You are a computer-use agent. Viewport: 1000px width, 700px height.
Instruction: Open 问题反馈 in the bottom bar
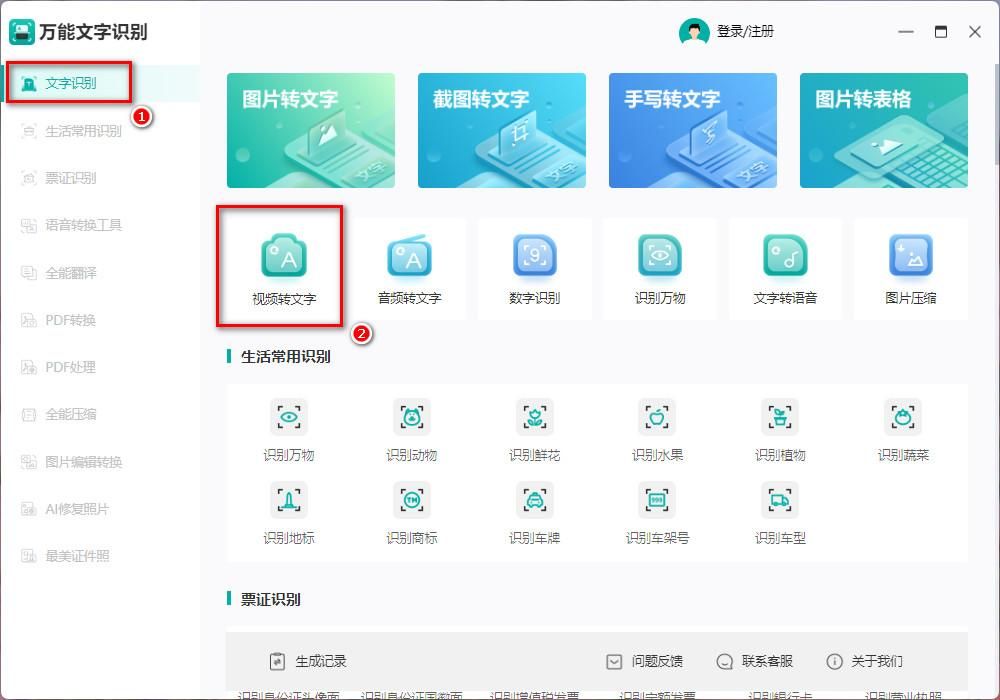[x=644, y=661]
